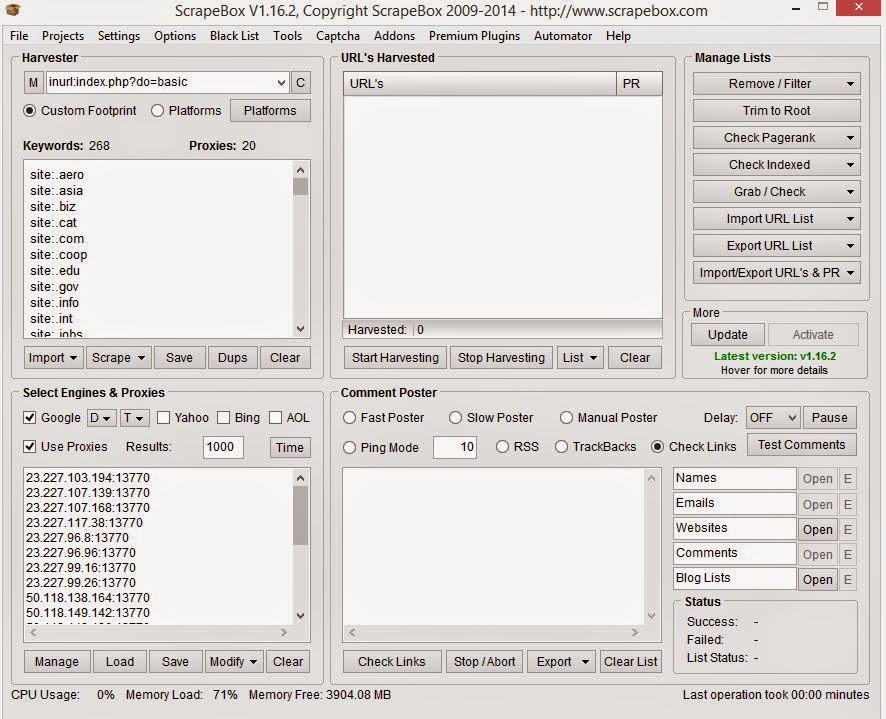Open the D dropdown next to Google

(x=100, y=417)
